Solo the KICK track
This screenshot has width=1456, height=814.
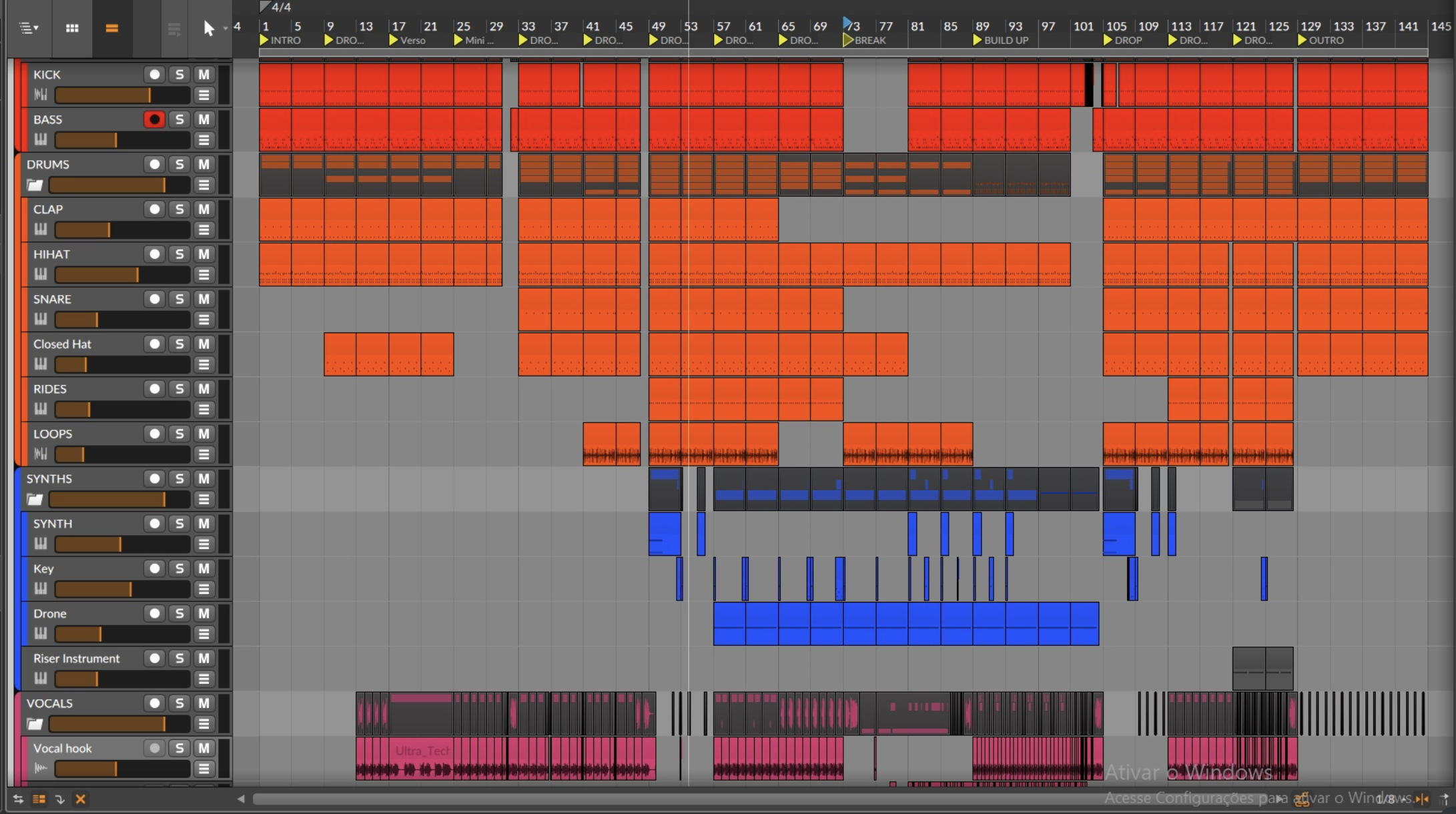point(179,75)
